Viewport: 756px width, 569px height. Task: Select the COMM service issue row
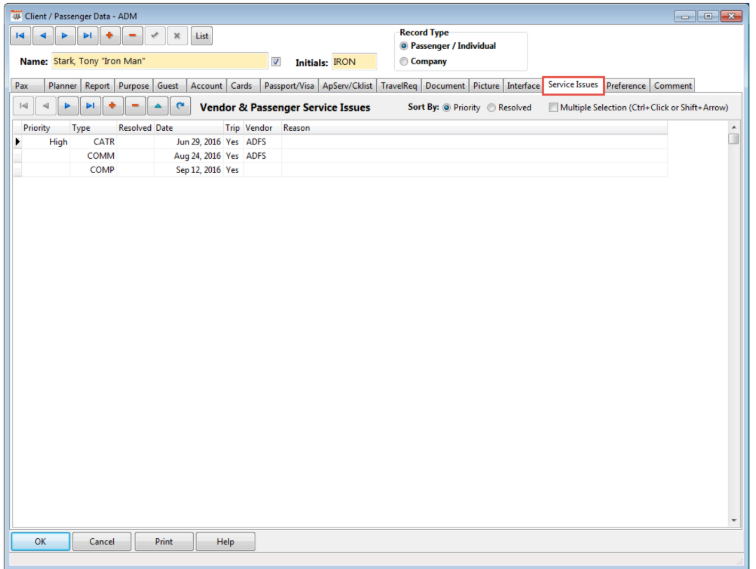[100, 156]
